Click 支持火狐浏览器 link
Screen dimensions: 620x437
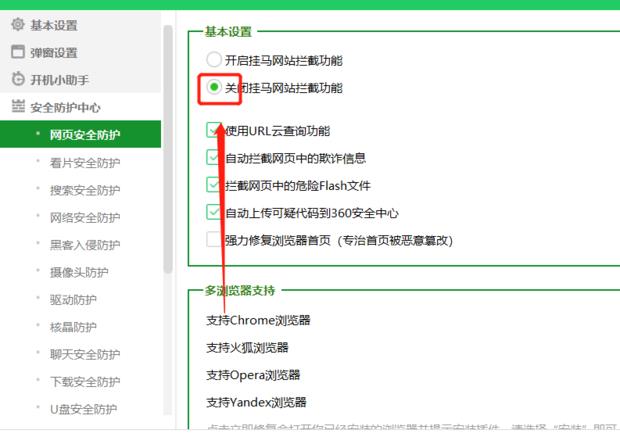[x=247, y=347]
